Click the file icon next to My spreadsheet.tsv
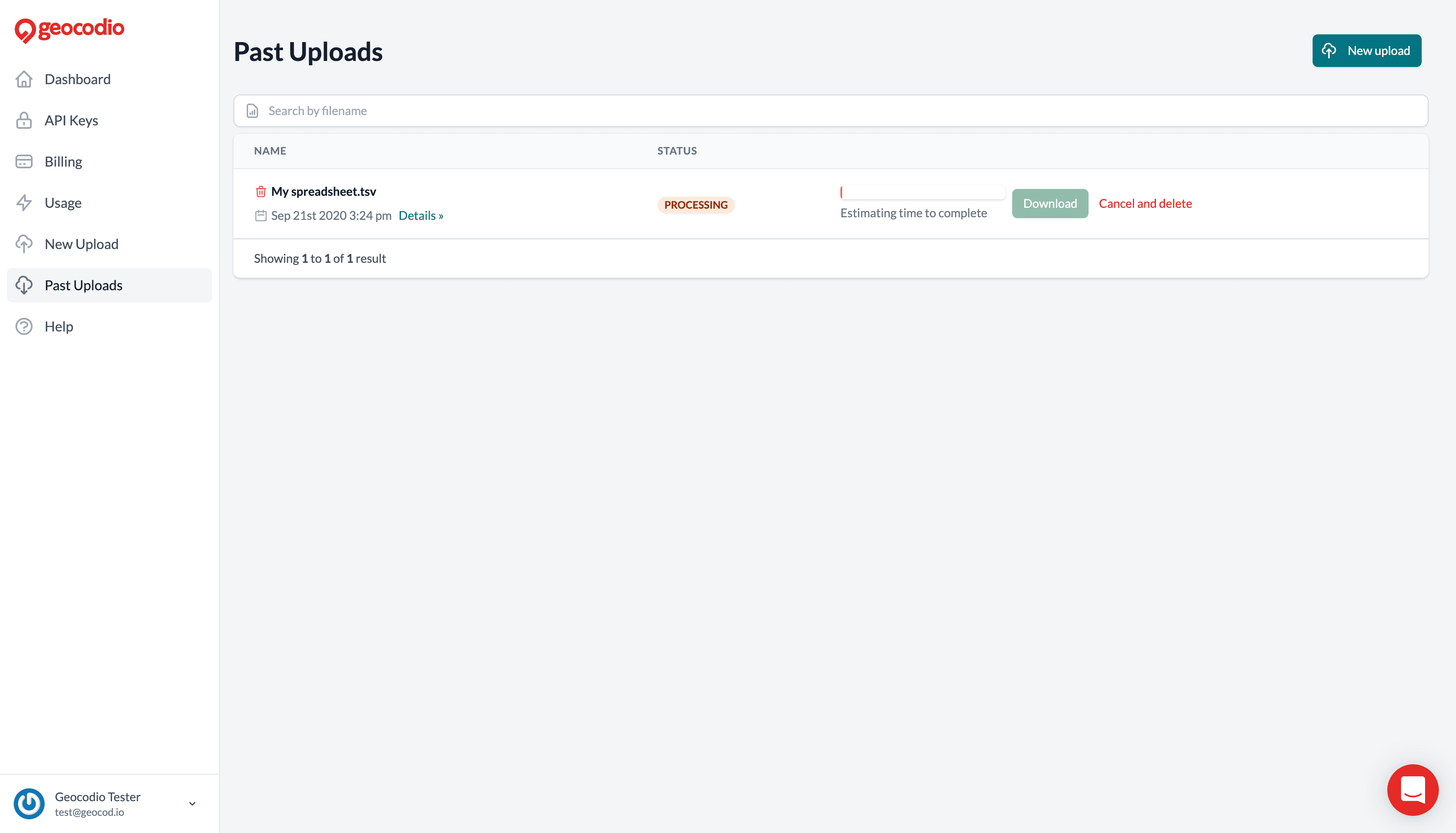Image resolution: width=1456 pixels, height=833 pixels. point(261,191)
